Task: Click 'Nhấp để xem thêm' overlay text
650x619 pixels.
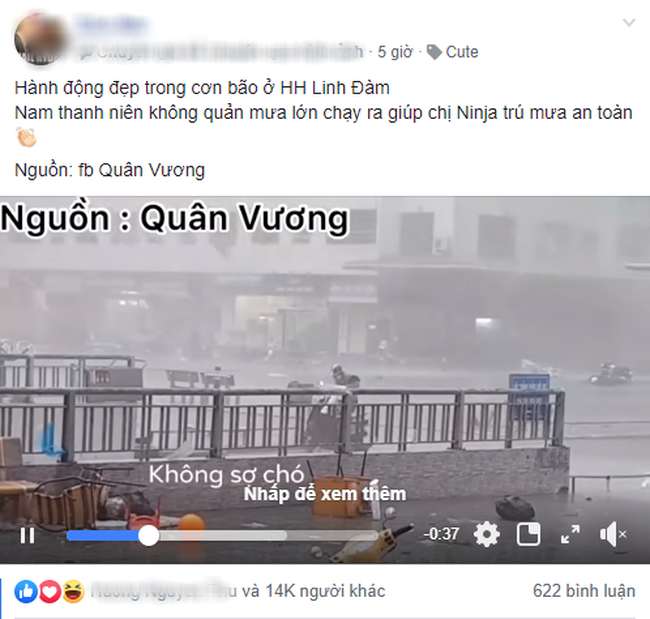Action: [325, 494]
